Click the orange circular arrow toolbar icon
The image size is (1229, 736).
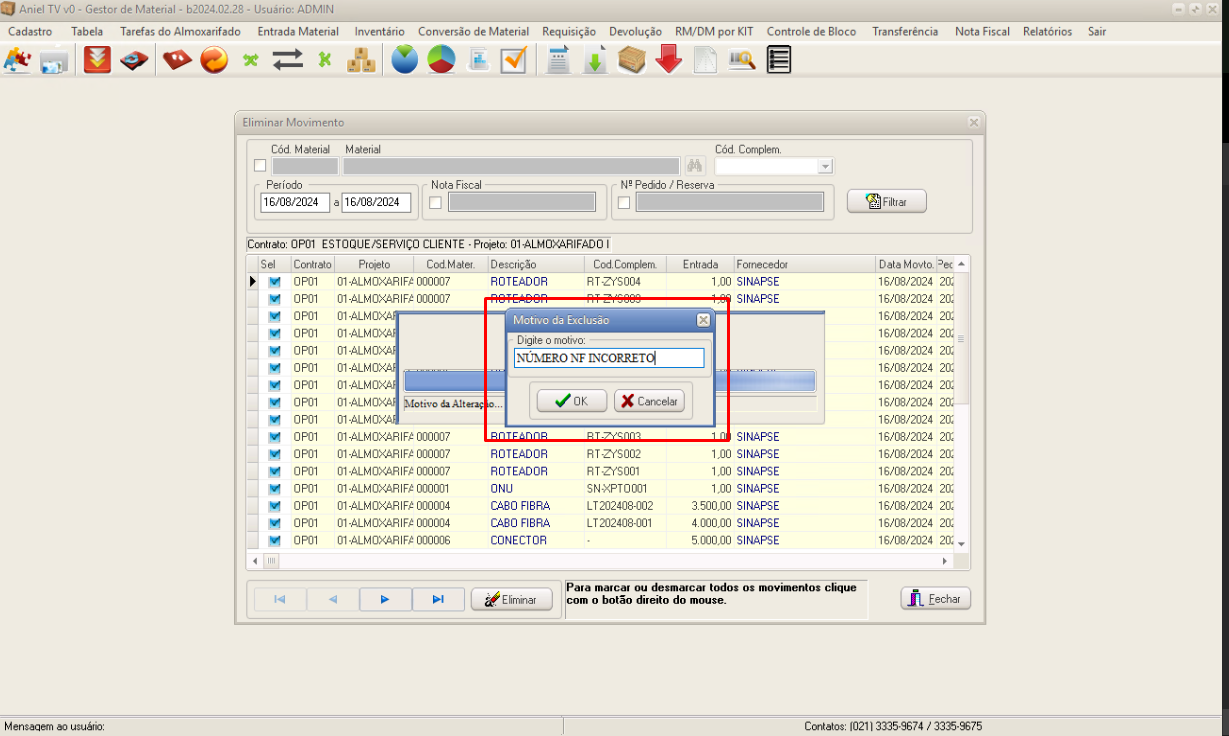click(214, 61)
